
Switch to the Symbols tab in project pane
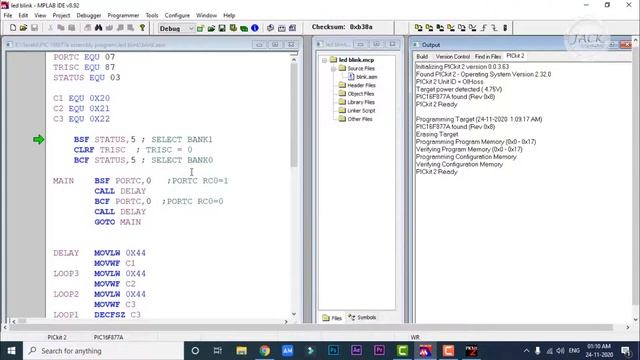point(362,317)
